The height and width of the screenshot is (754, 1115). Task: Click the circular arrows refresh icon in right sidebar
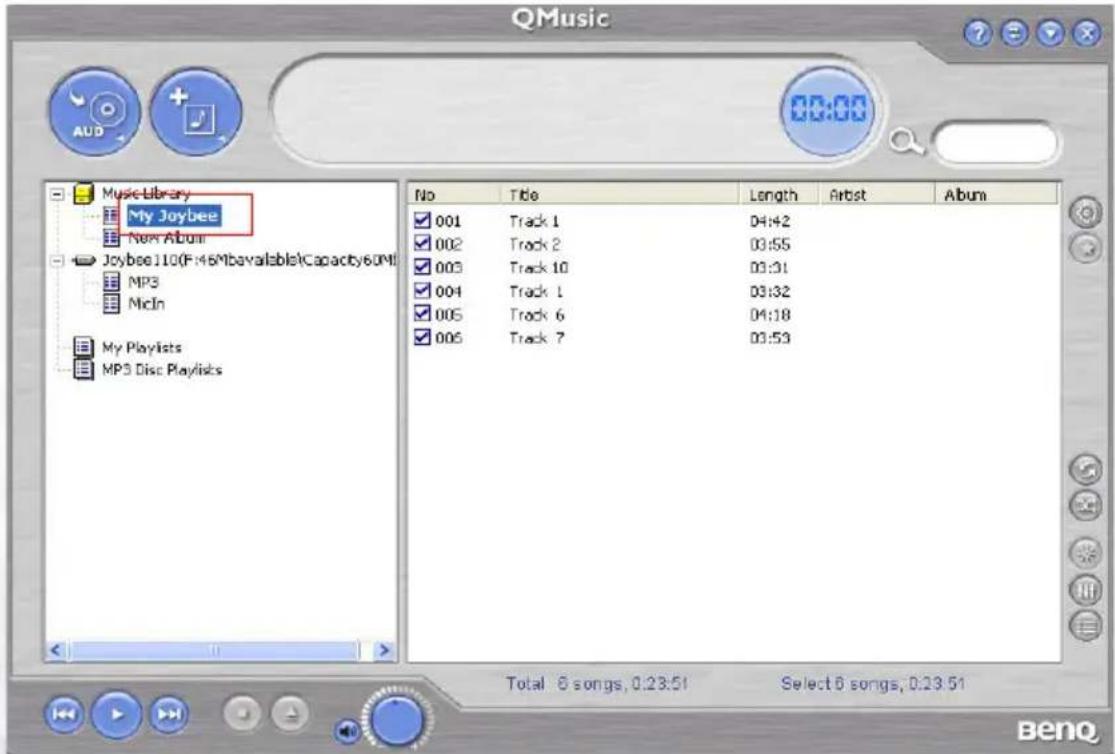1085,469
